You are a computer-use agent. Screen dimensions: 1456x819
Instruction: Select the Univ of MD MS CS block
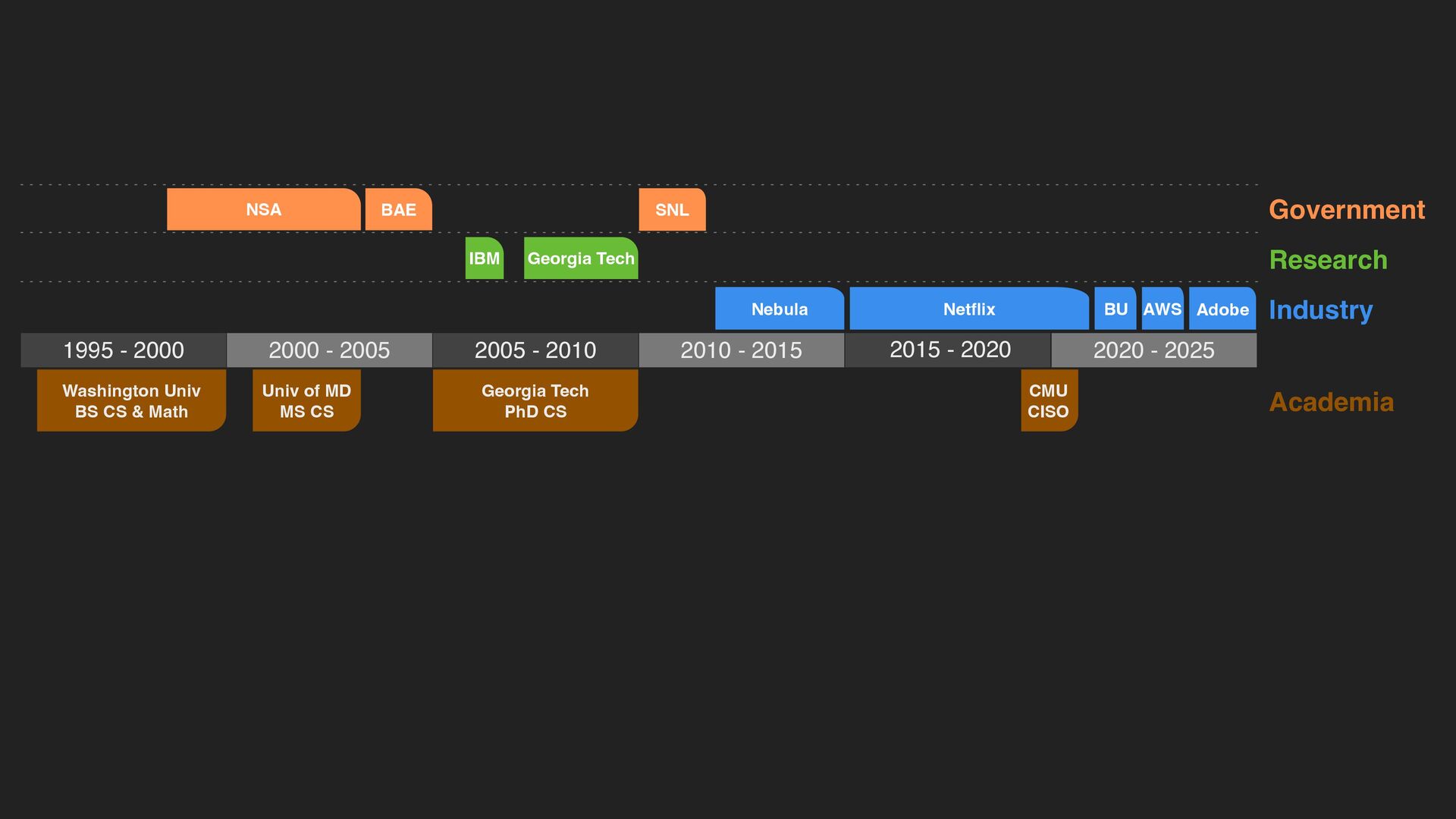[x=306, y=400]
